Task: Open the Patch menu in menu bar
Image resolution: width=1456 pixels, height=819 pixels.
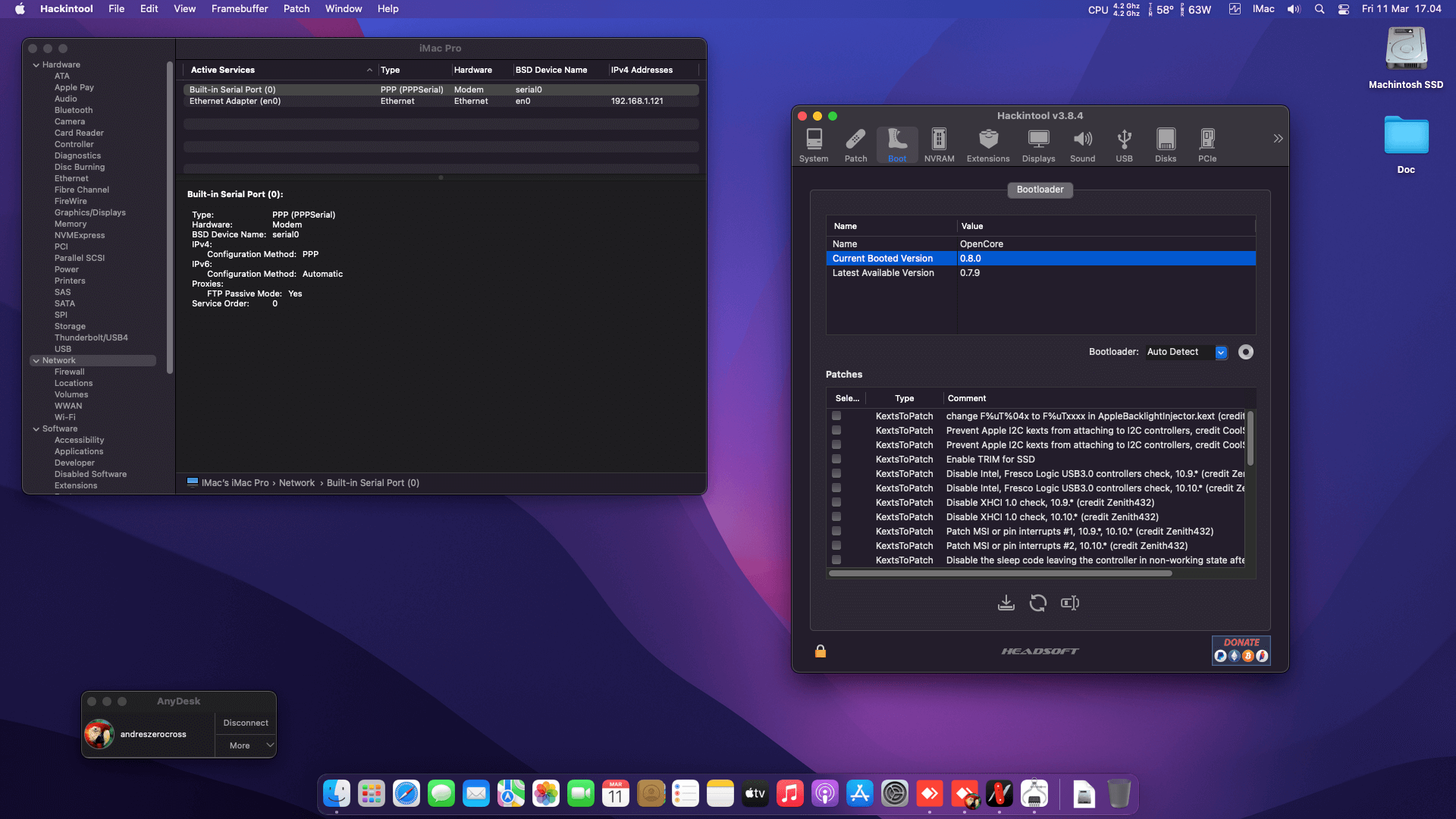Action: (x=297, y=9)
